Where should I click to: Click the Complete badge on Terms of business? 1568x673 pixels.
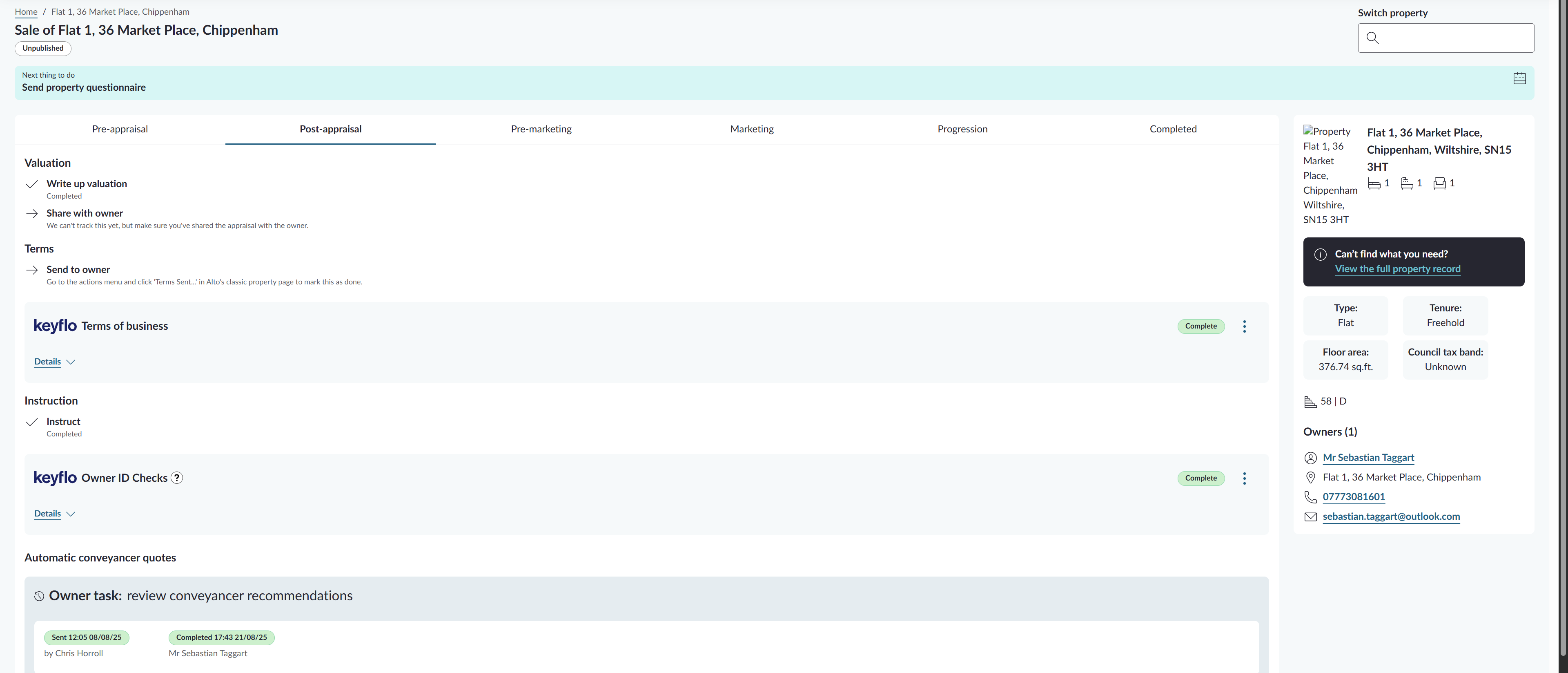[x=1200, y=326]
